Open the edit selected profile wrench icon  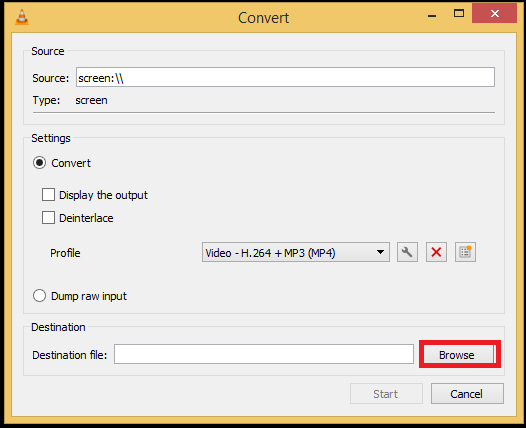(x=407, y=252)
